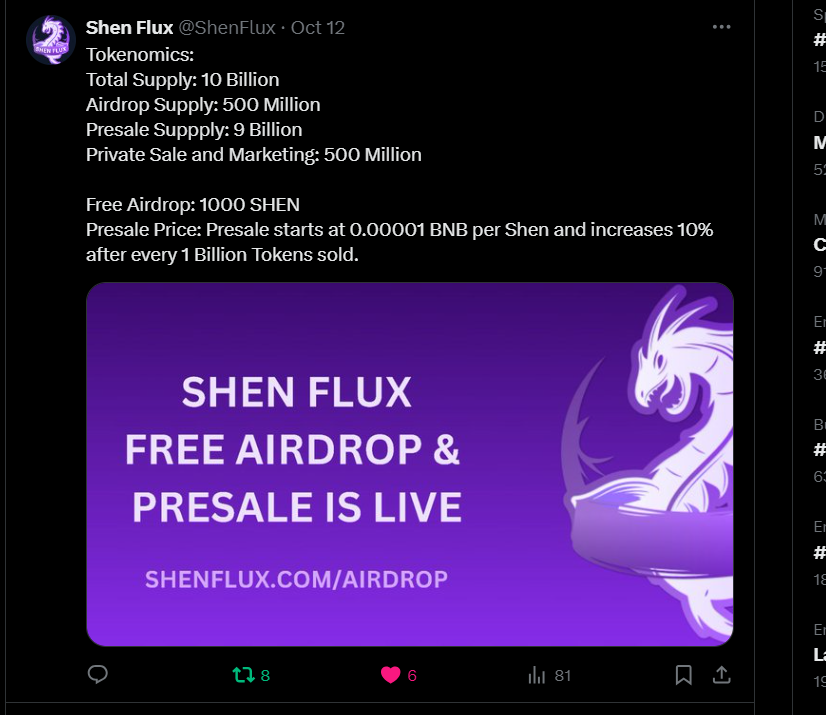Open the Oct 12 timestamp permalink

tap(318, 27)
